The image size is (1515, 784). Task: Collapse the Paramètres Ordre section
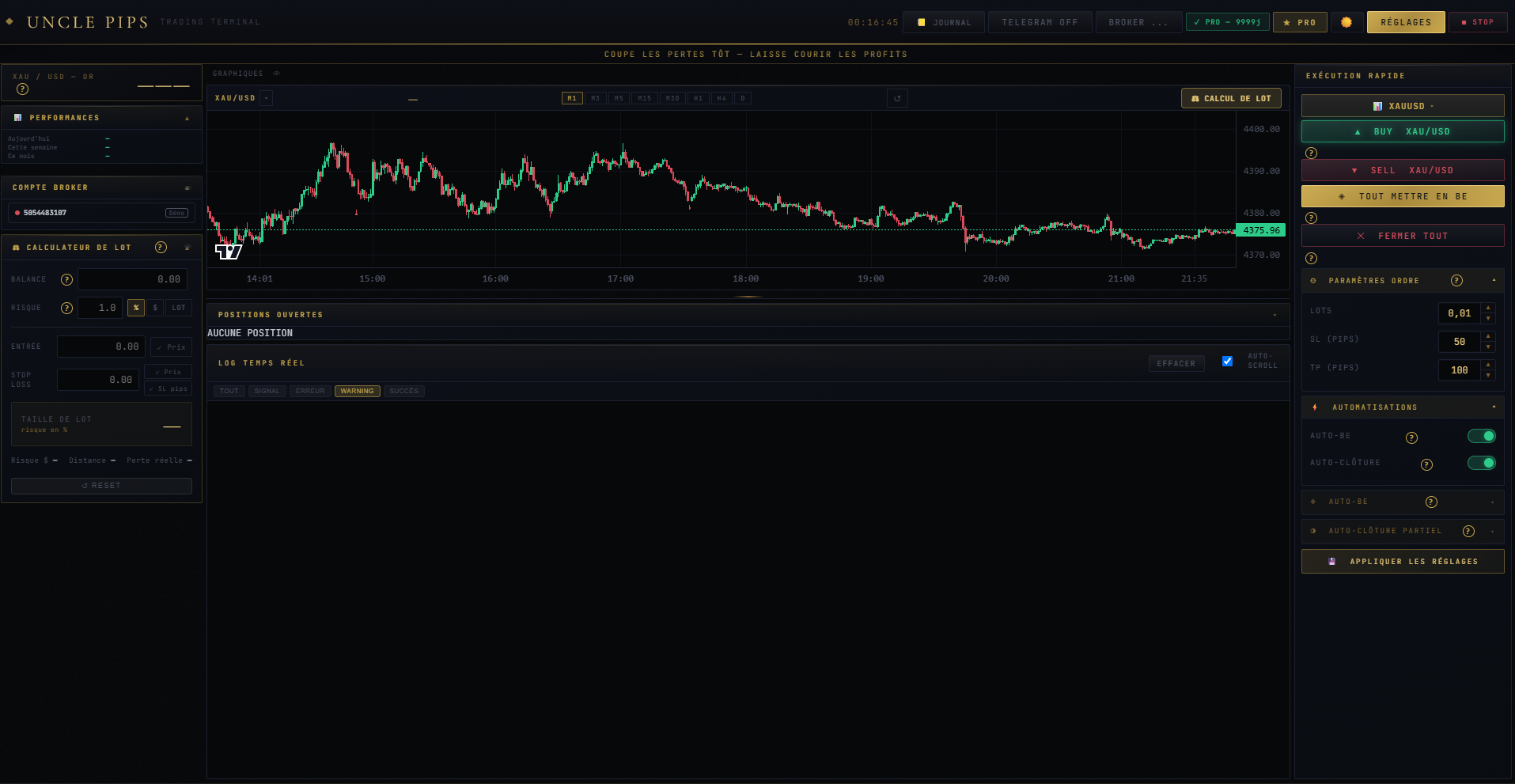pos(1494,281)
